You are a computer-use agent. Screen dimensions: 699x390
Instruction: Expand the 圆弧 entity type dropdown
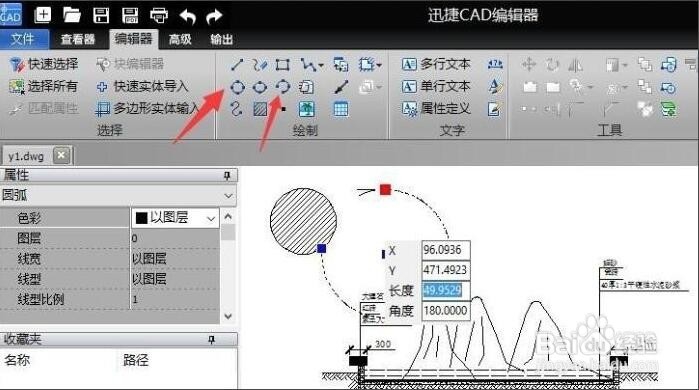point(228,196)
